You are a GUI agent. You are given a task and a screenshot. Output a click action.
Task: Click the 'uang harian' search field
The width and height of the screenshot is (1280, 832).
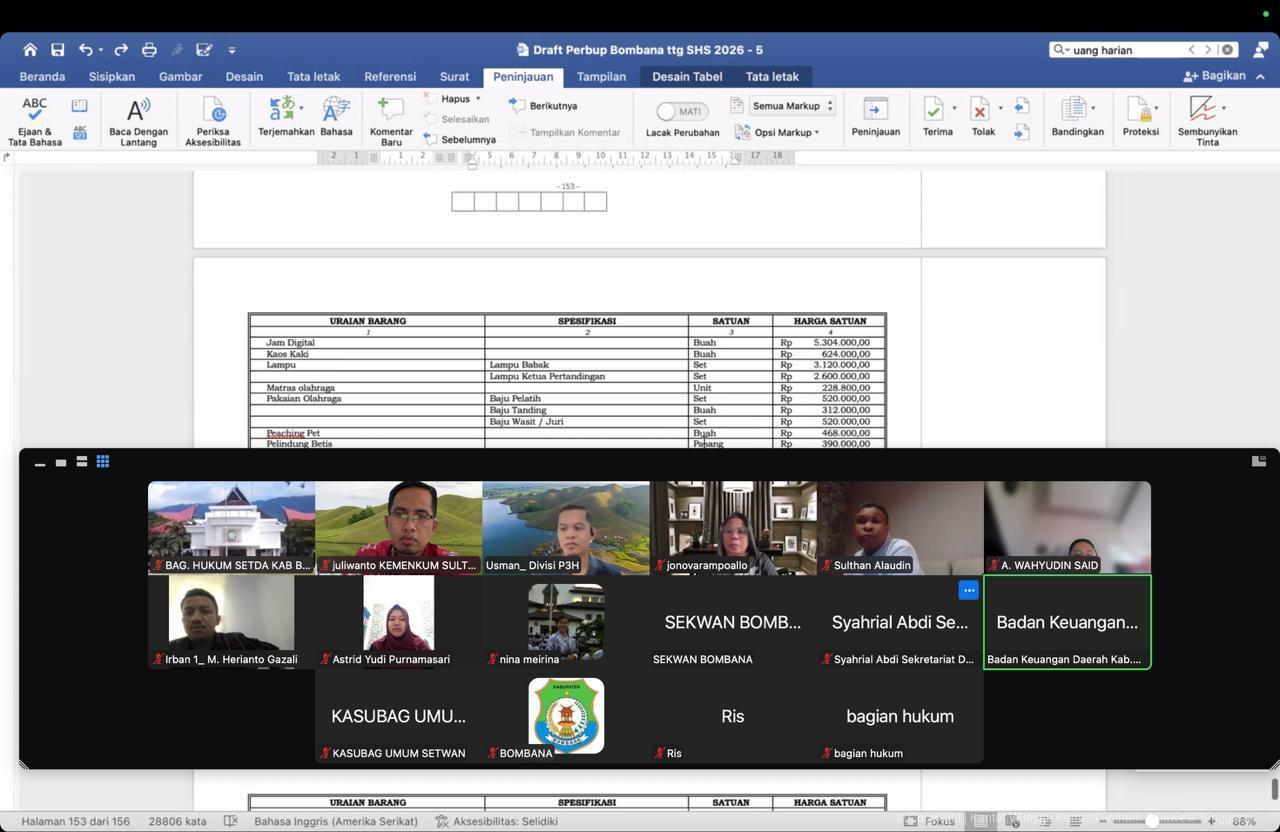click(x=1126, y=50)
